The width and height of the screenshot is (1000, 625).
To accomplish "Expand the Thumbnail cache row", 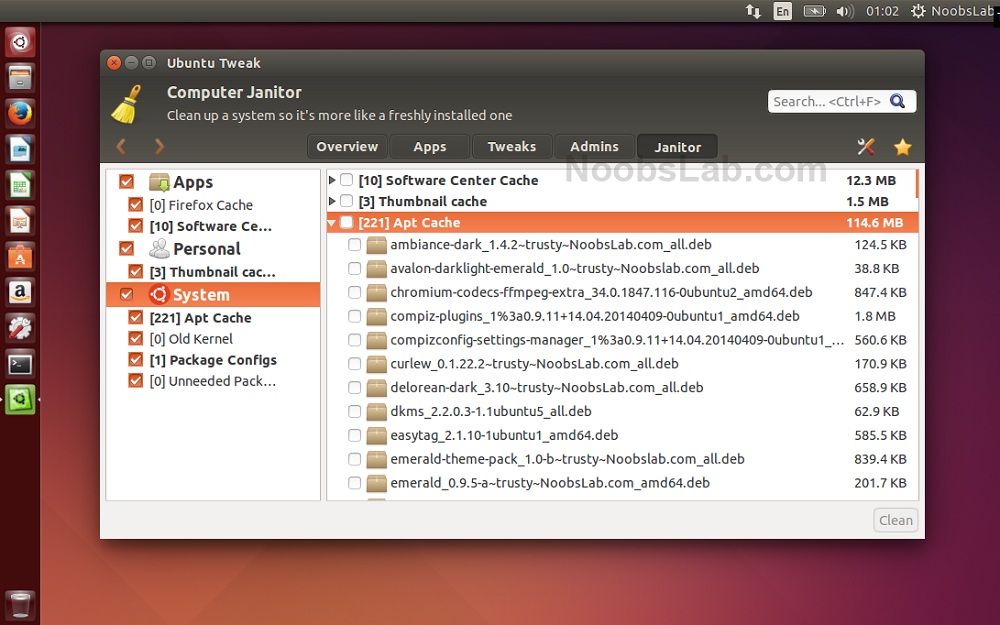I will tap(332, 202).
